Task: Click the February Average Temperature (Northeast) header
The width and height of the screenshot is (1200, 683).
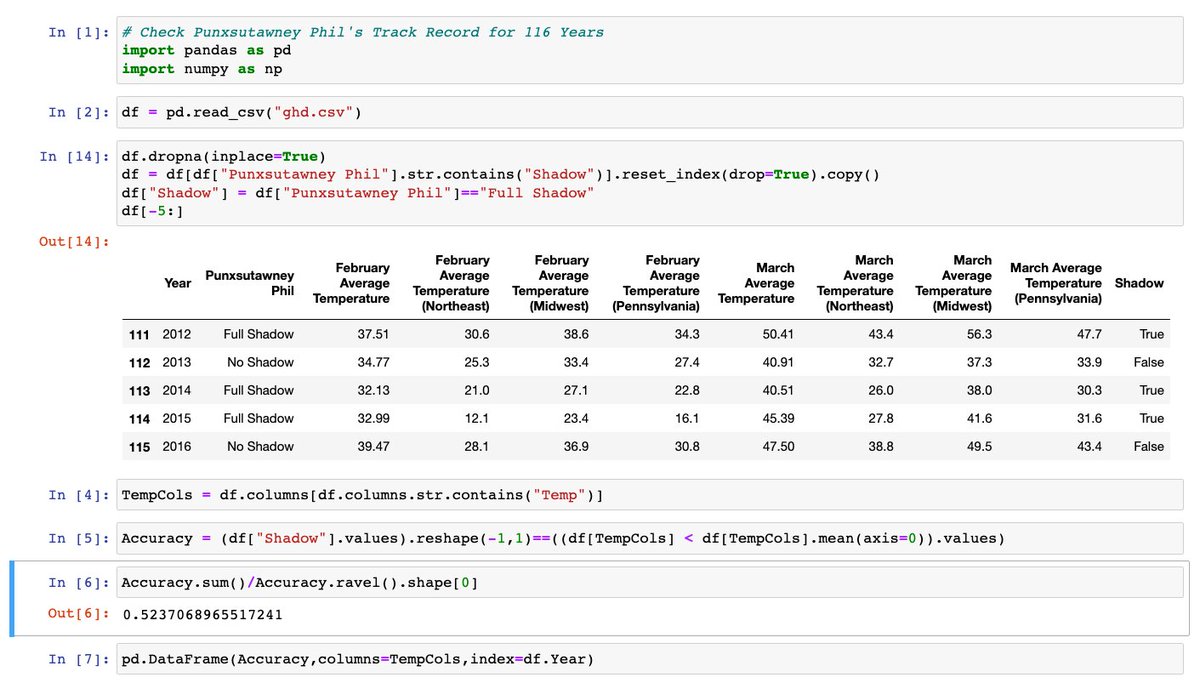Action: (451, 283)
